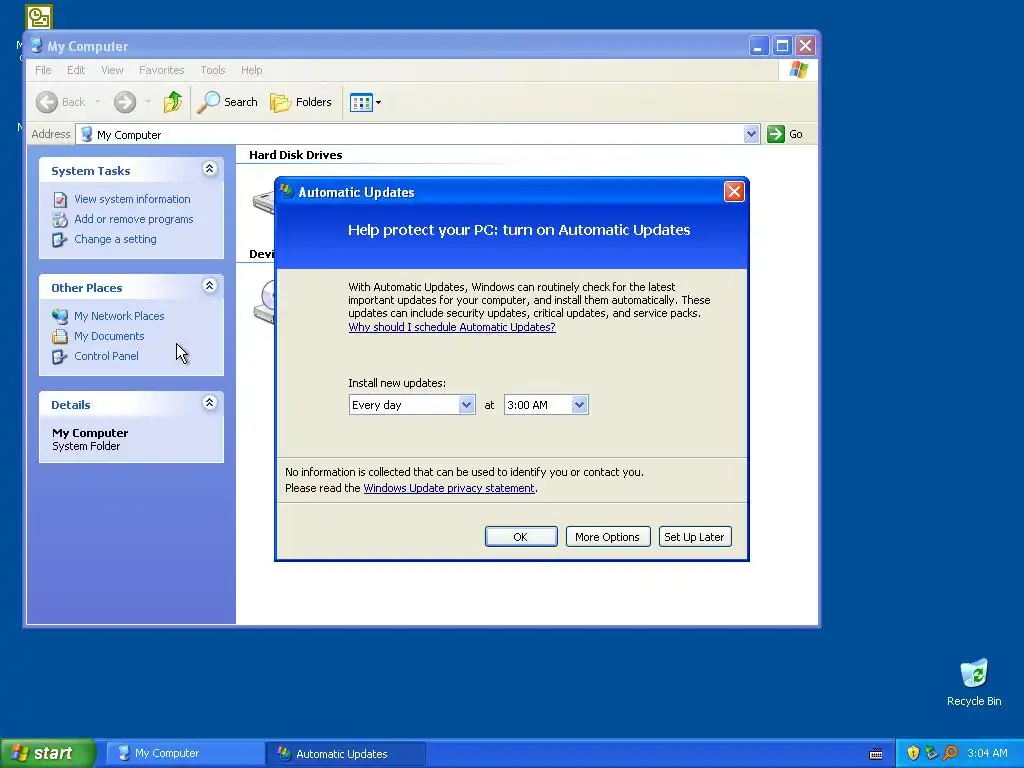Screen dimensions: 1024x768
Task: Click the hard disk drive icon in My Computer
Action: pyautogui.click(x=263, y=201)
